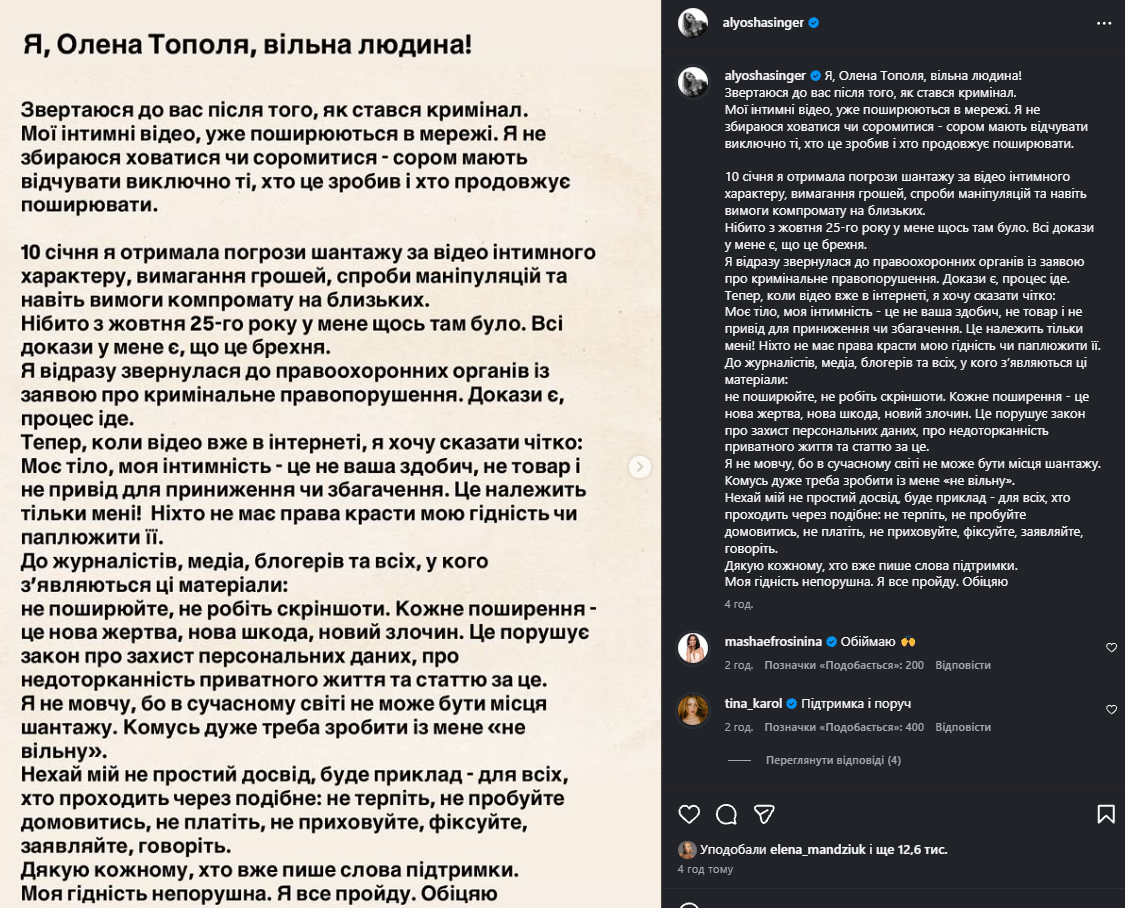
Task: Reply to tina_karol's comment via 'Відповісти'
Action: tap(963, 727)
